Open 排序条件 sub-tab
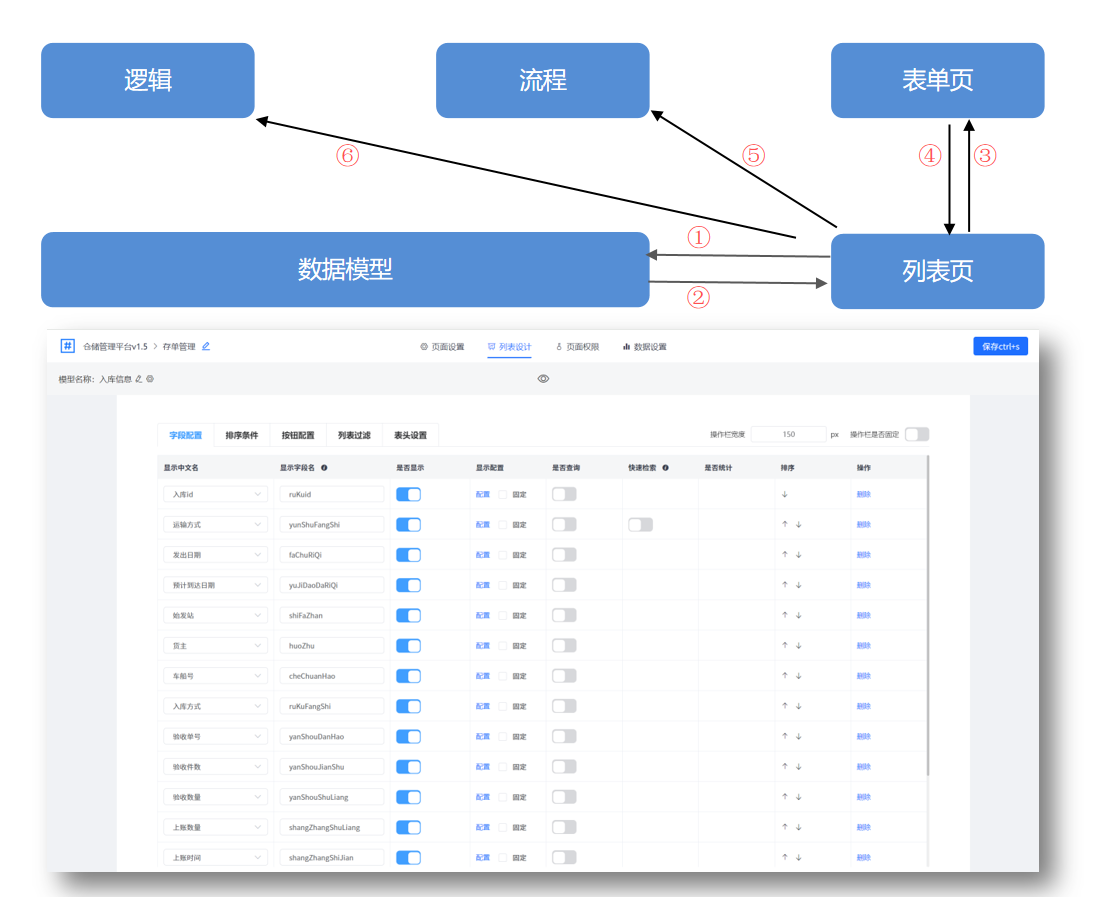The height and width of the screenshot is (897, 1095). (242, 435)
